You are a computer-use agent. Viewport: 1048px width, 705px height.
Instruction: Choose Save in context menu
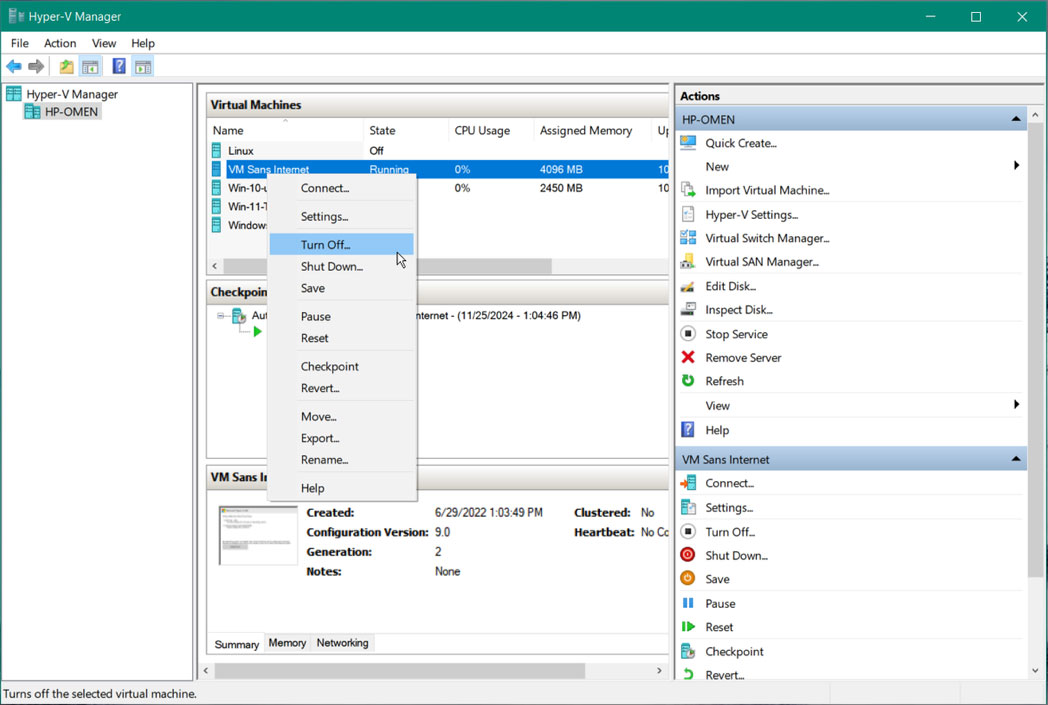(x=342, y=288)
